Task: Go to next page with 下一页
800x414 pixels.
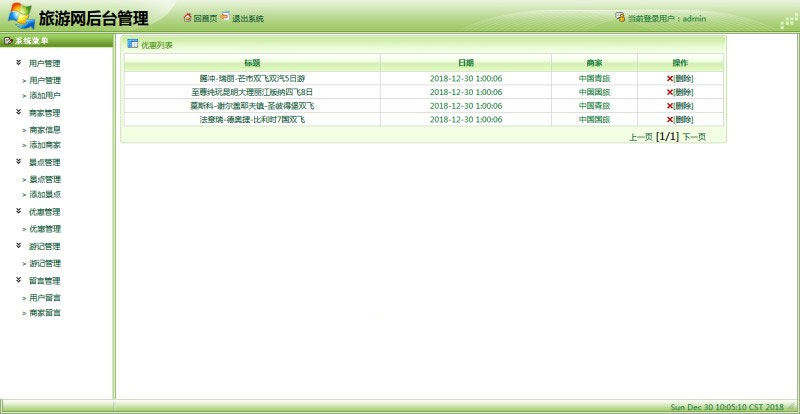Action: click(694, 137)
